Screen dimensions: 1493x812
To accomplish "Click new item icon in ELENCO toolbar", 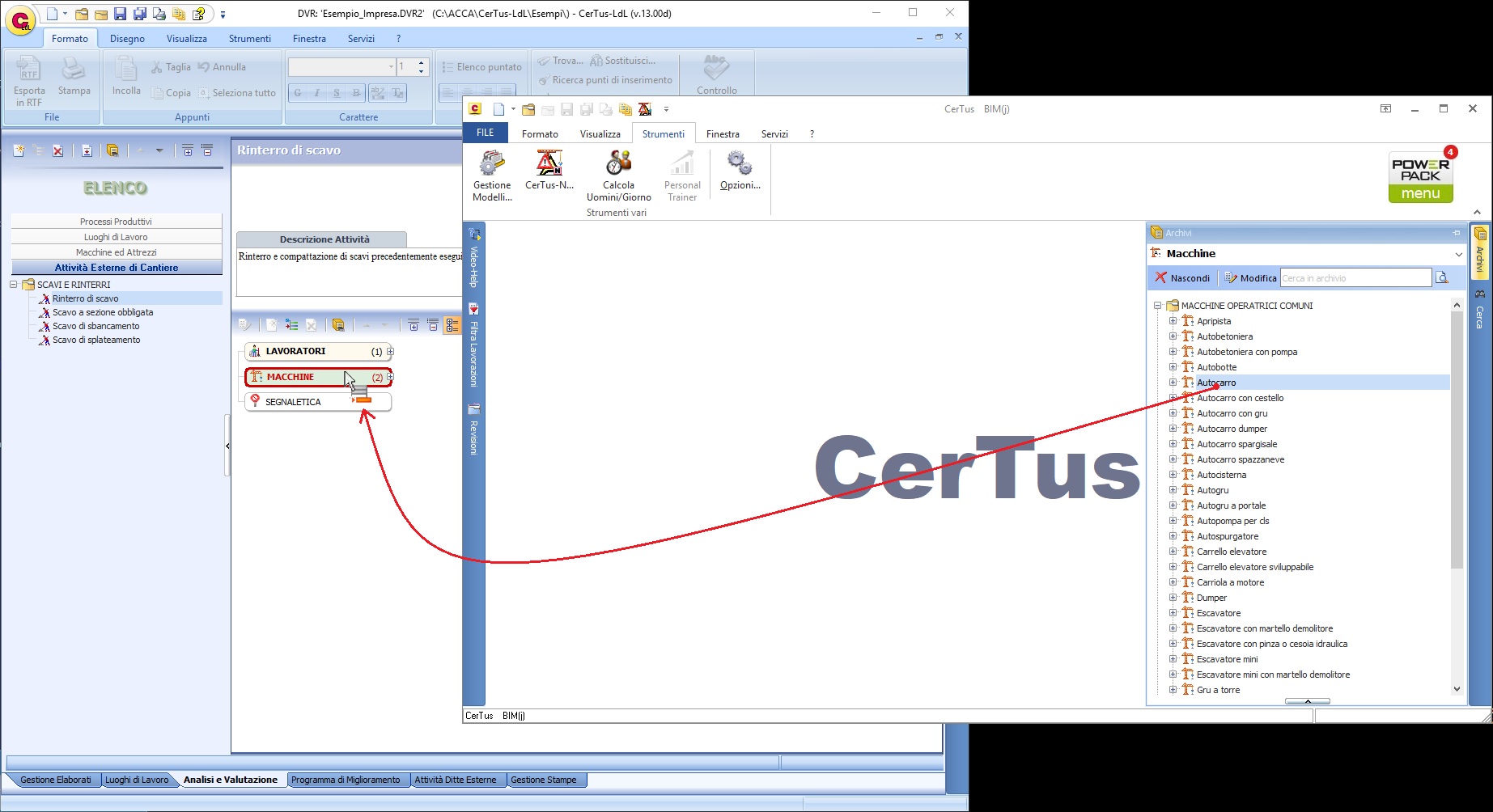I will click(x=19, y=150).
